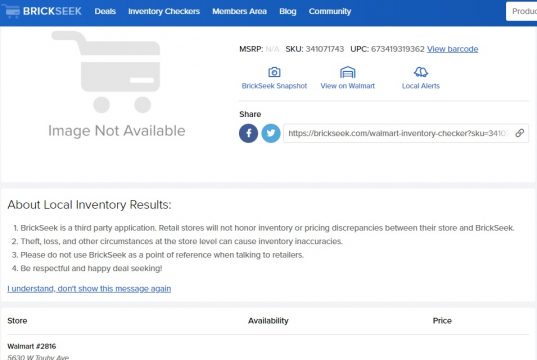Image resolution: width=537 pixels, height=360 pixels.
Task: Focus the Product search box
Action: [522, 11]
